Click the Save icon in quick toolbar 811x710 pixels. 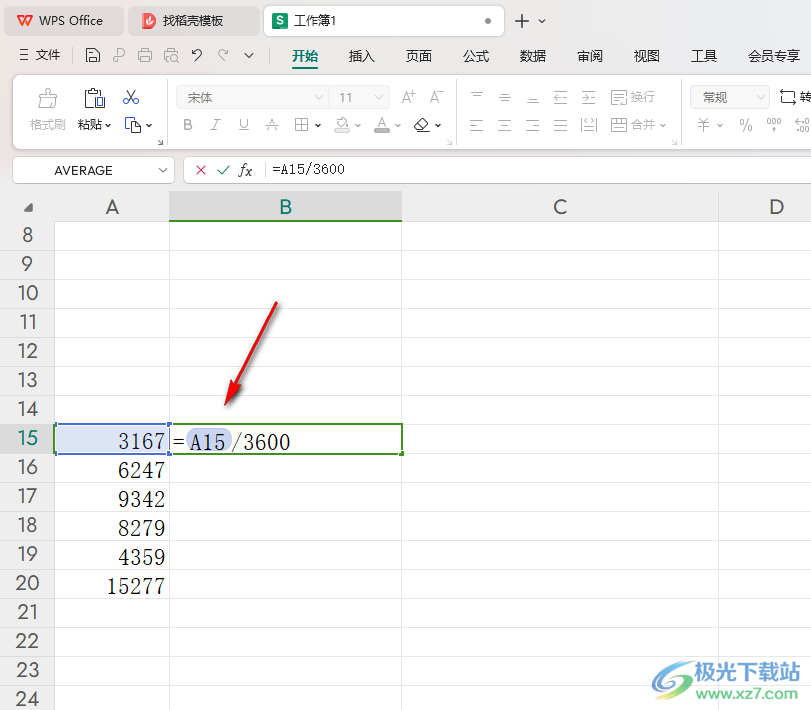[x=93, y=55]
